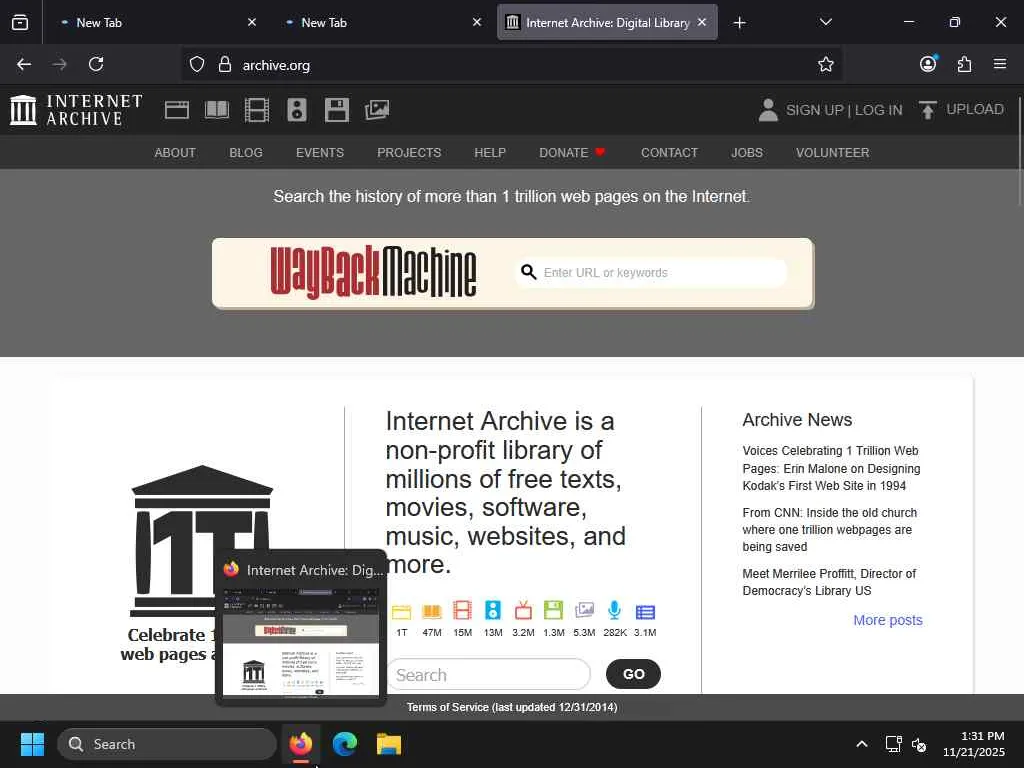Launch Microsoft Edge from the taskbar

(345, 744)
